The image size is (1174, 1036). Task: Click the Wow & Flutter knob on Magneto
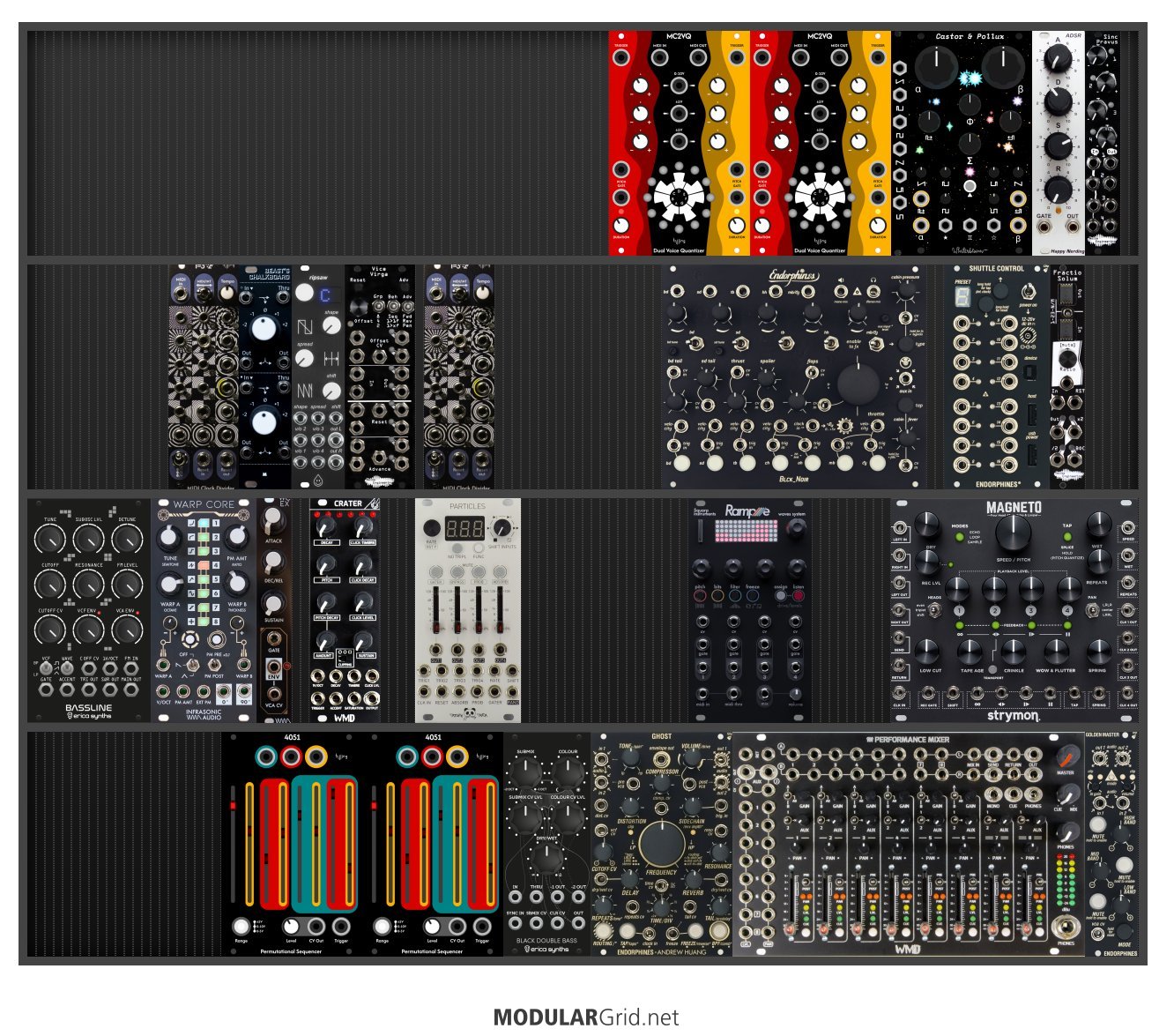pos(1055,651)
